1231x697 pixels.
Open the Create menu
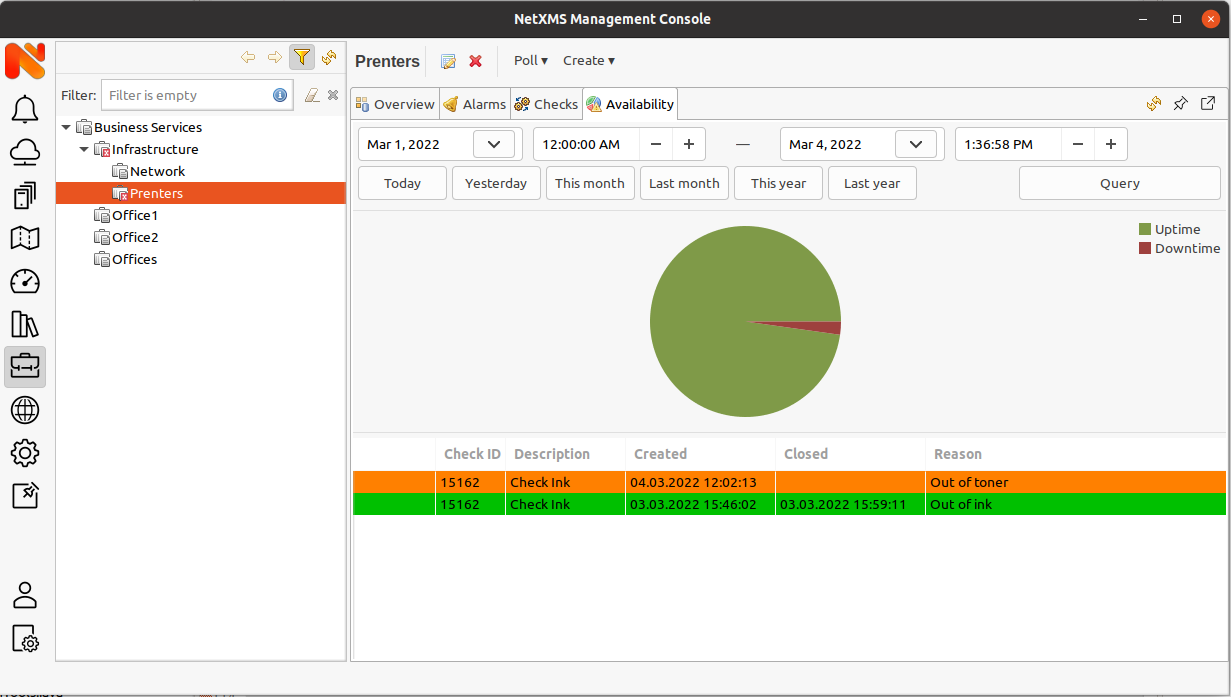click(589, 61)
